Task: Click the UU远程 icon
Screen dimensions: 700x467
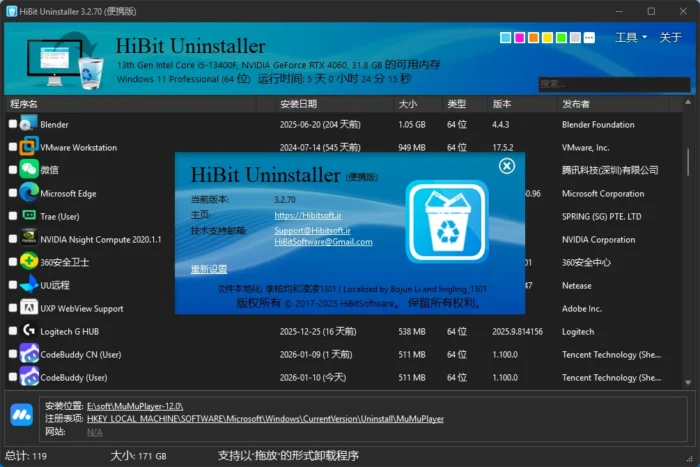Action: point(29,285)
